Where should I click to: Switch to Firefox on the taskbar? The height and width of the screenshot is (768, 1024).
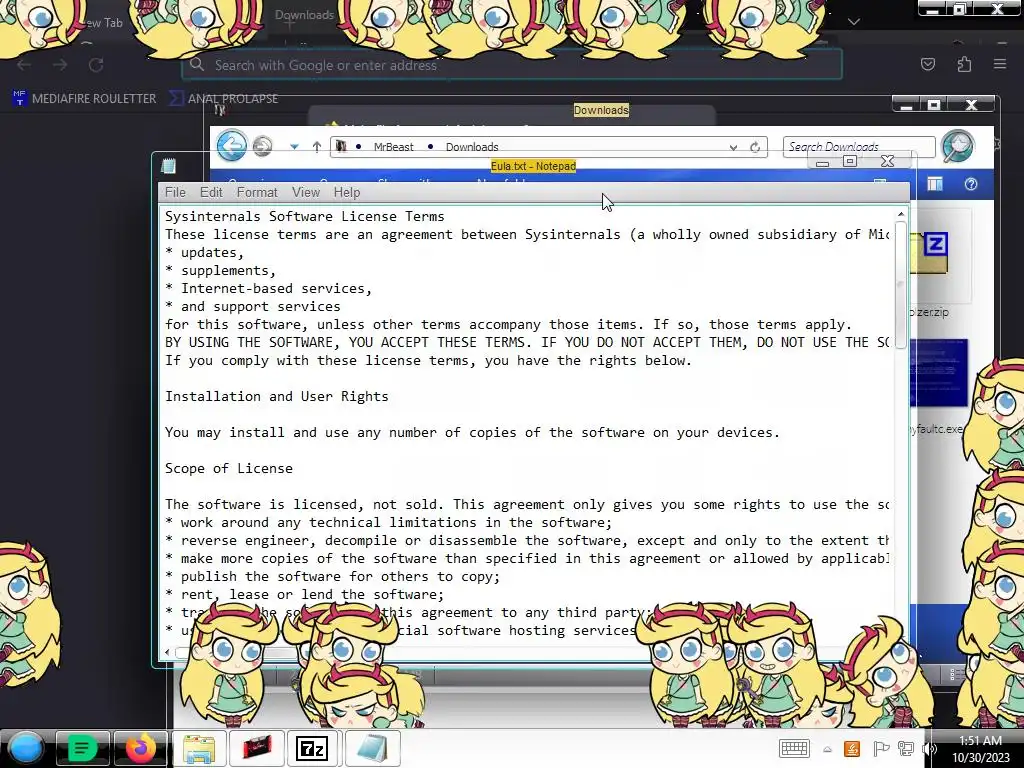tap(140, 748)
